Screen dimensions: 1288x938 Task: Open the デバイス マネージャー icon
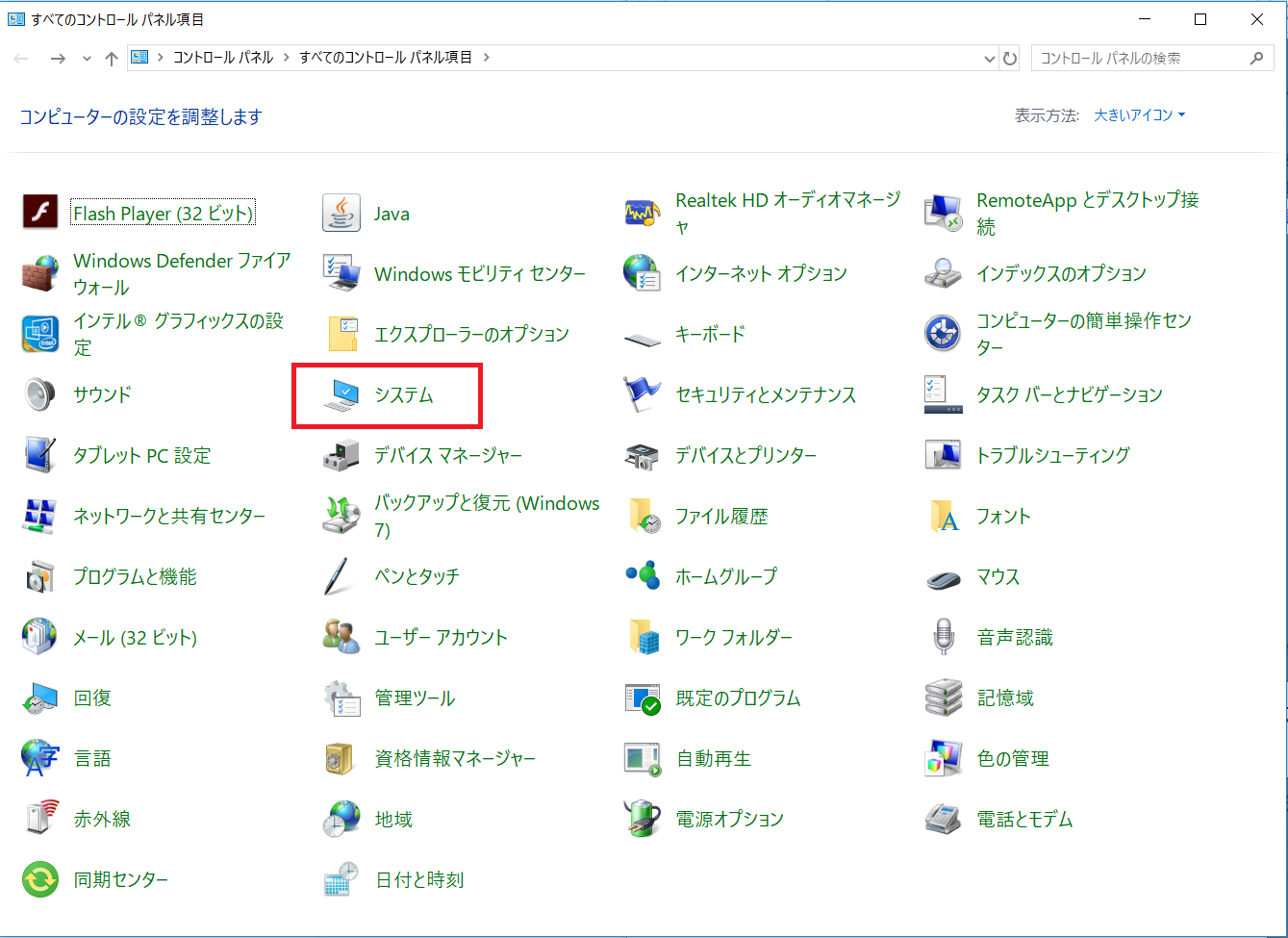click(x=341, y=455)
